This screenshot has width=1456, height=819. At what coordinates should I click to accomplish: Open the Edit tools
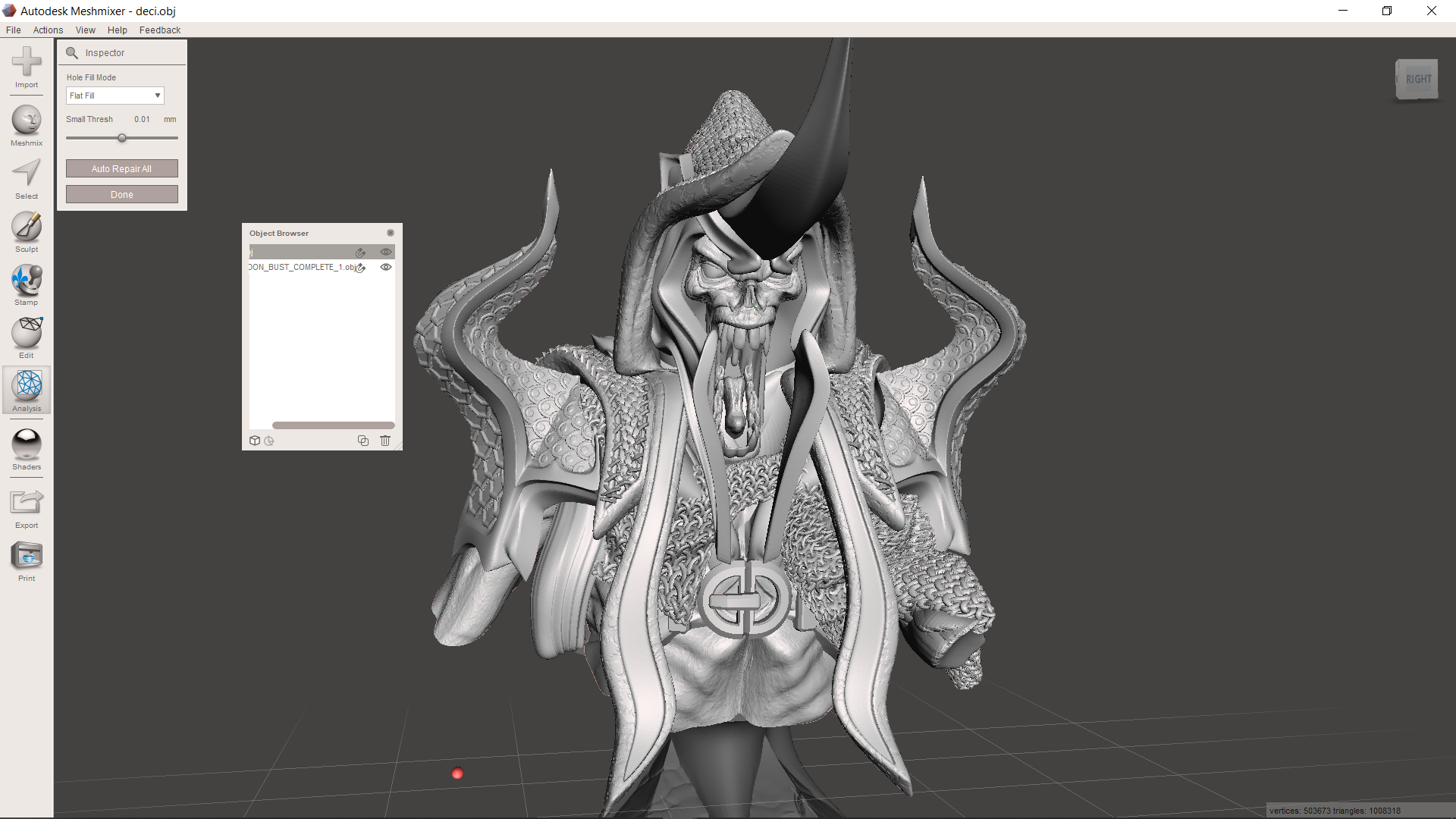click(26, 336)
